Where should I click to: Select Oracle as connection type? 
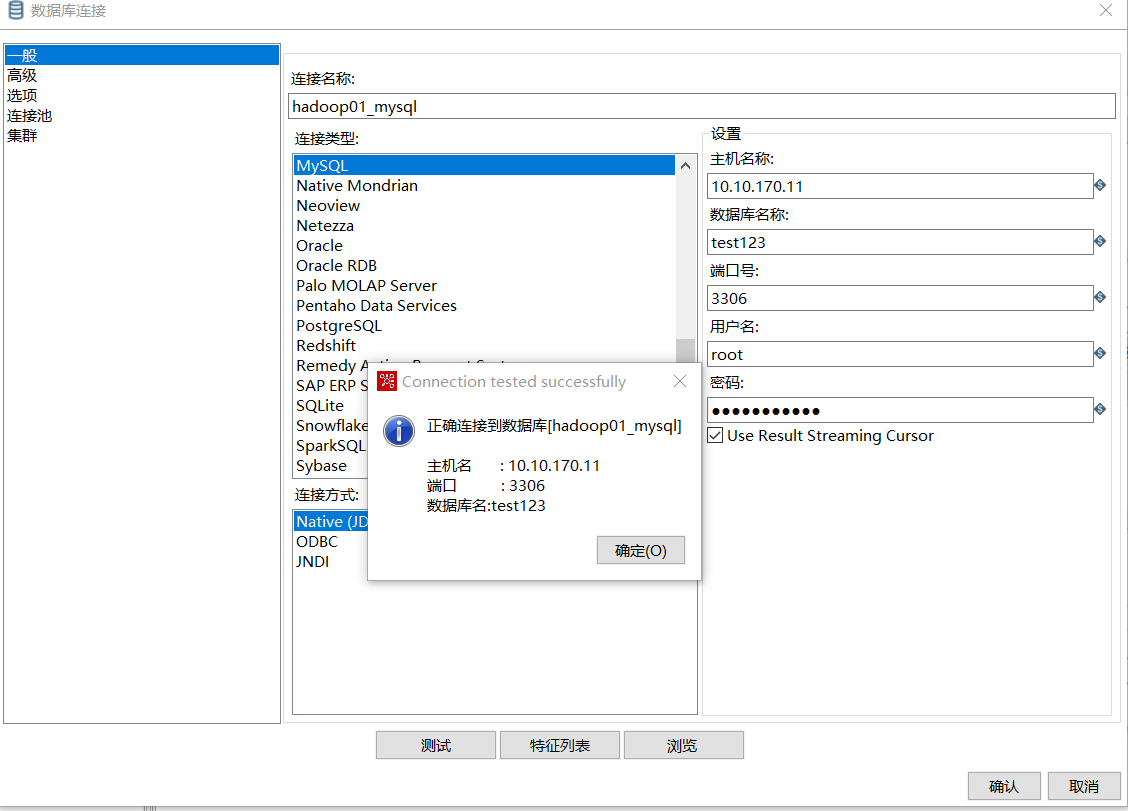click(319, 245)
